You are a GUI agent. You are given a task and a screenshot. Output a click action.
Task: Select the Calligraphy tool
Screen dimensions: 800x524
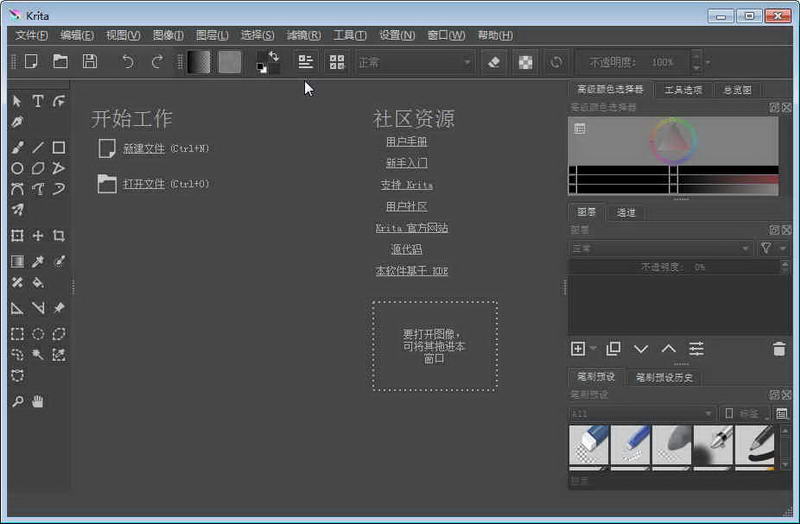coord(17,122)
